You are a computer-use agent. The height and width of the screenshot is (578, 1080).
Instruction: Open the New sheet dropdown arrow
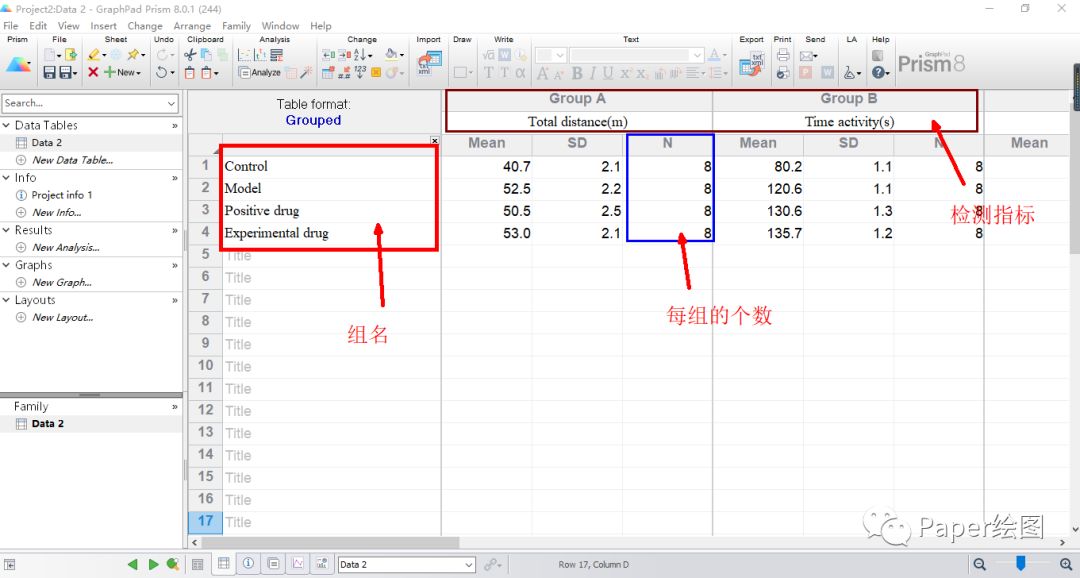pyautogui.click(x=138, y=72)
